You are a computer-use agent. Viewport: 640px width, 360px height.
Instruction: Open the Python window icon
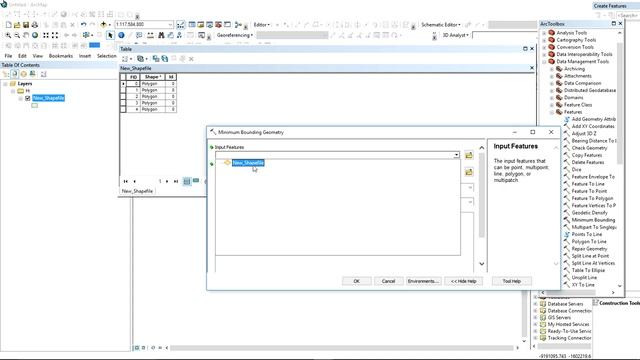tap(228, 25)
